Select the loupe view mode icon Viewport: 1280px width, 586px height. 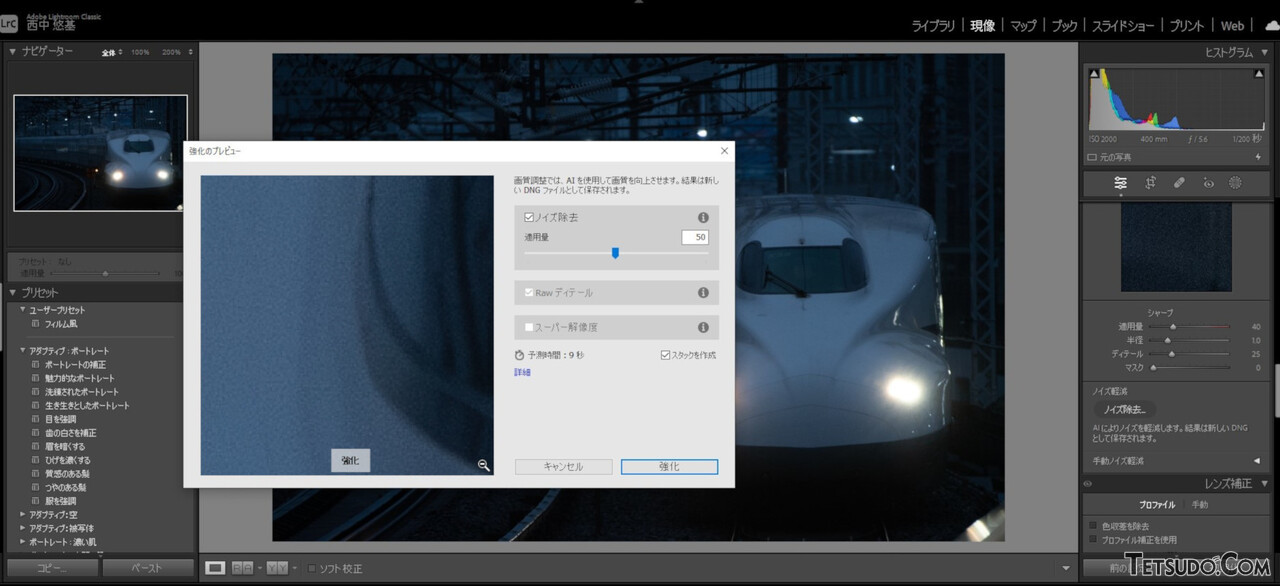(215, 568)
